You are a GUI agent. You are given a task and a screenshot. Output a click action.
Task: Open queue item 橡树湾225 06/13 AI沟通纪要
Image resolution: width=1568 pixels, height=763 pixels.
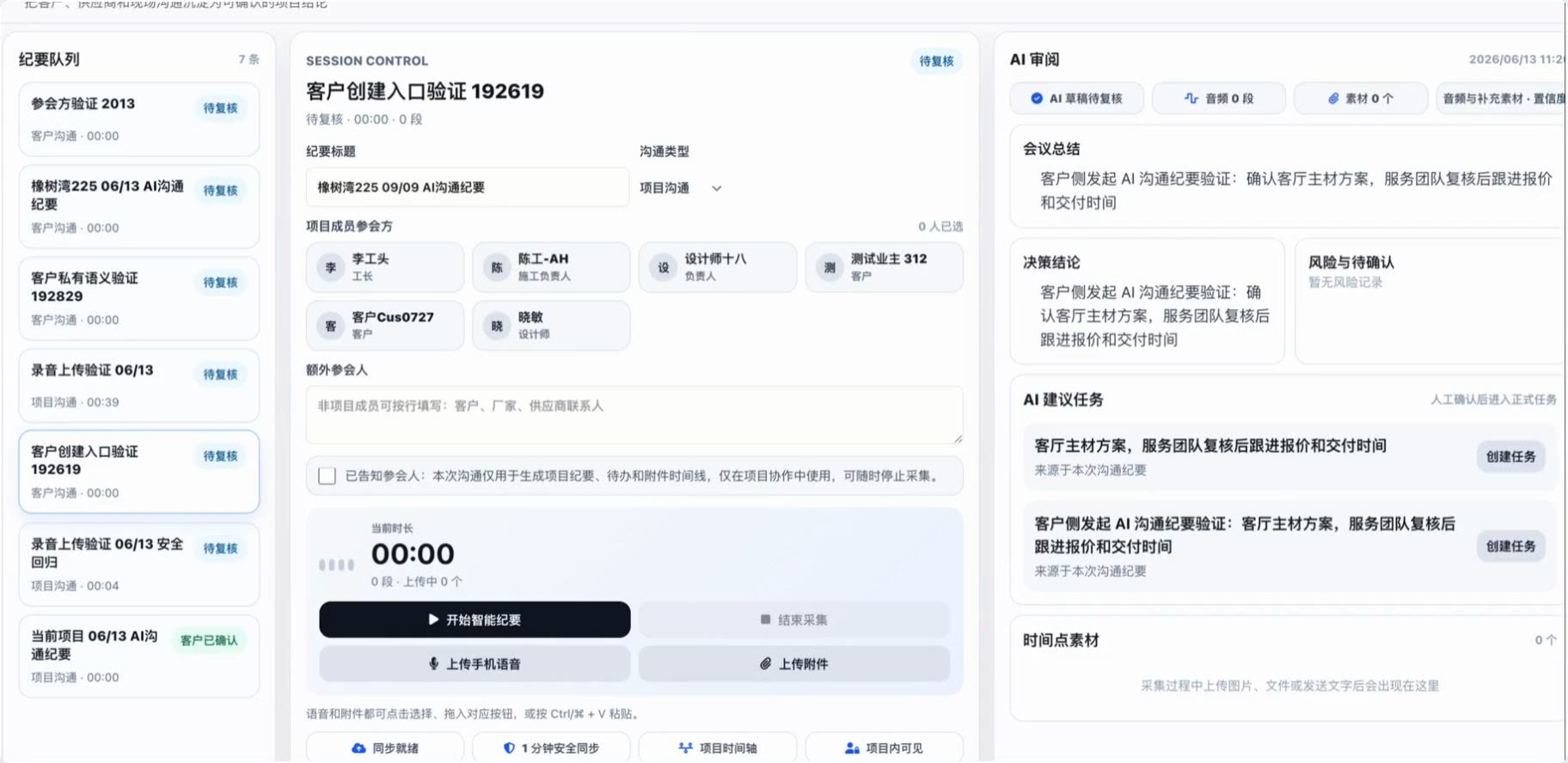pyautogui.click(x=139, y=206)
